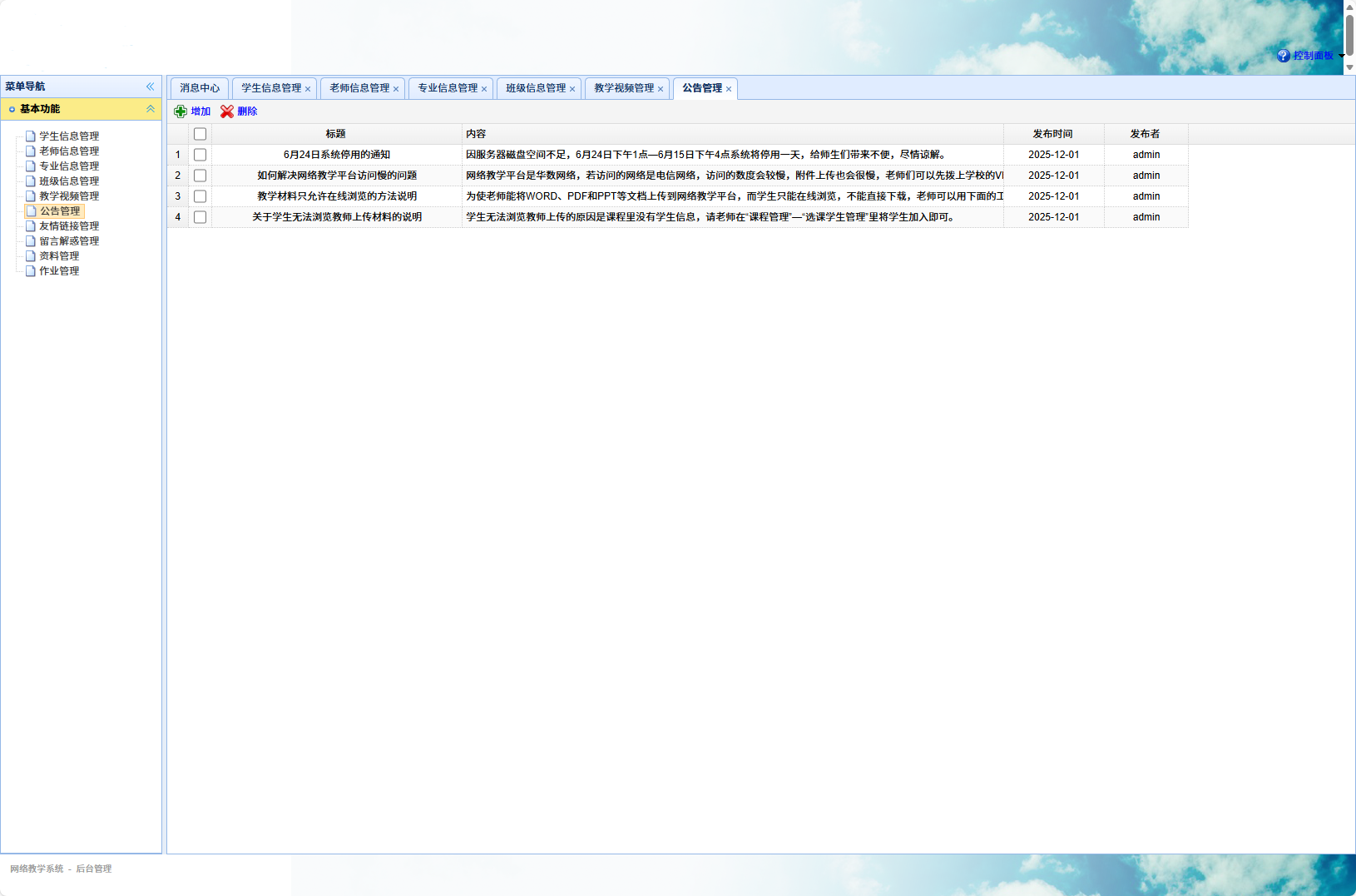Close the 专业信息管理 tab
1356x896 pixels.
pos(484,89)
